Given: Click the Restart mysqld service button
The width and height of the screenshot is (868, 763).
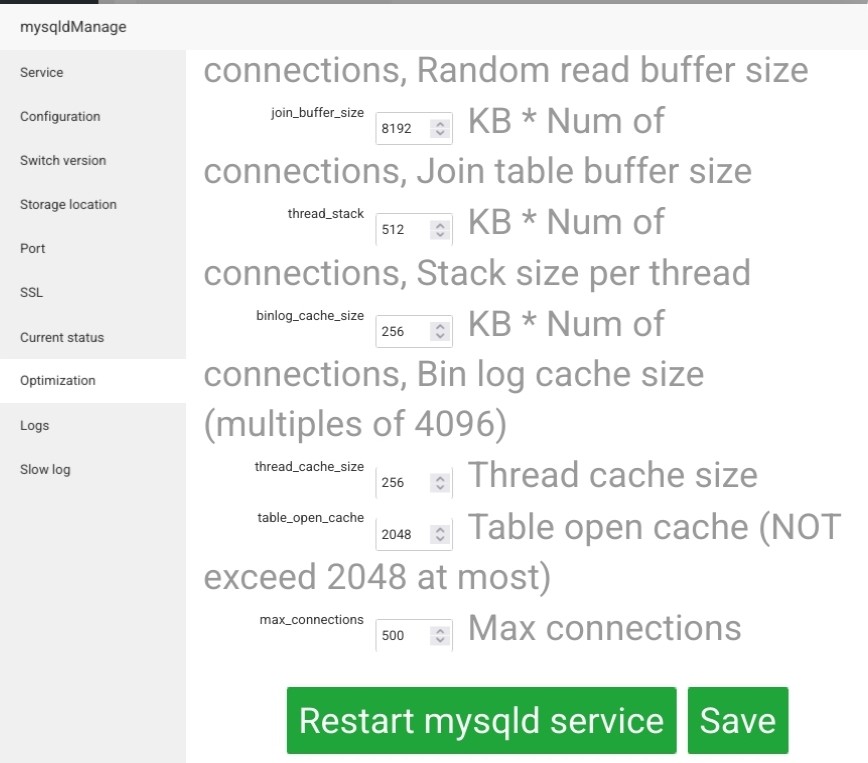Looking at the screenshot, I should [481, 720].
